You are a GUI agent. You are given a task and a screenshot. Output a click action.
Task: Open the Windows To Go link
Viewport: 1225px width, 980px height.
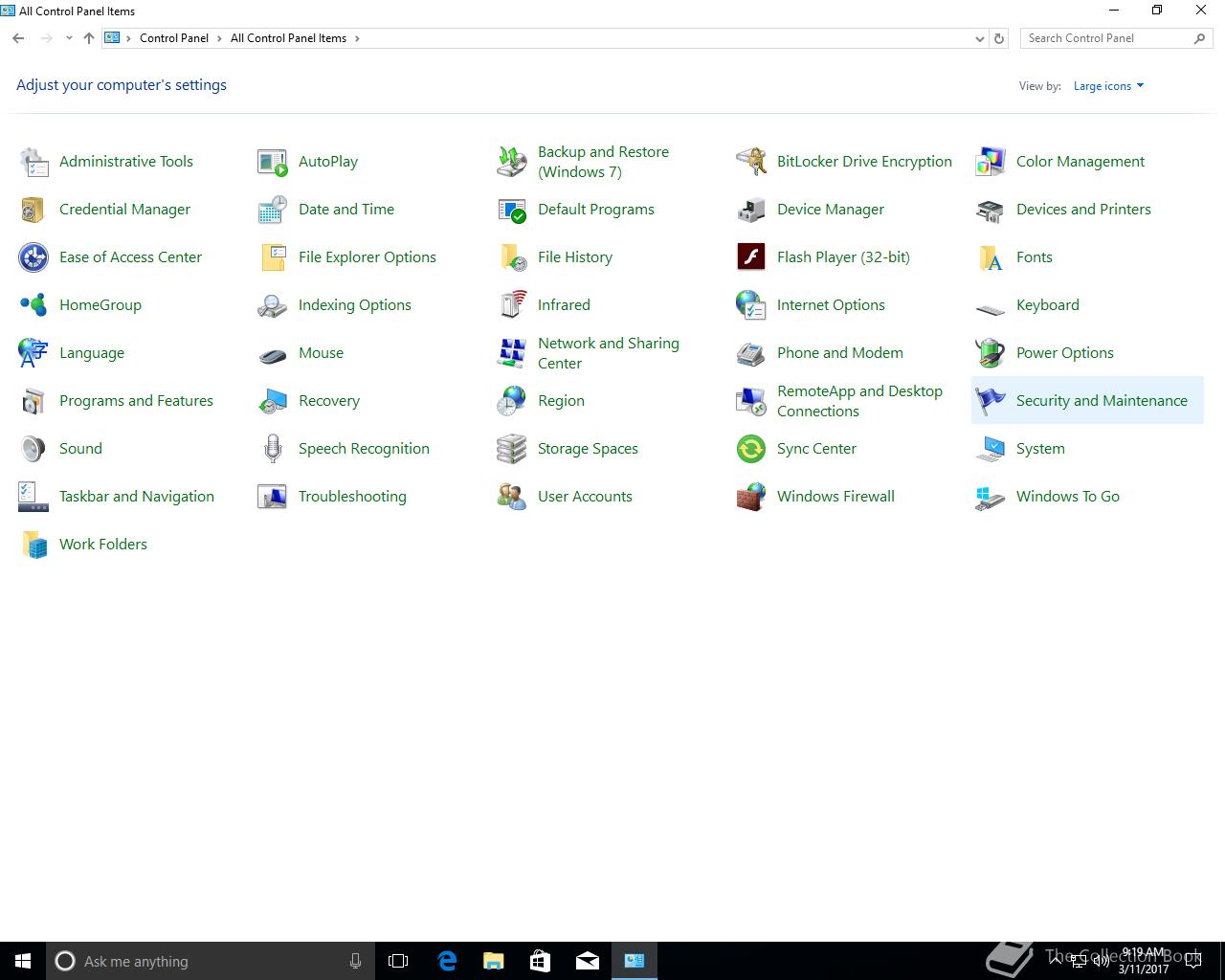[x=1068, y=497]
